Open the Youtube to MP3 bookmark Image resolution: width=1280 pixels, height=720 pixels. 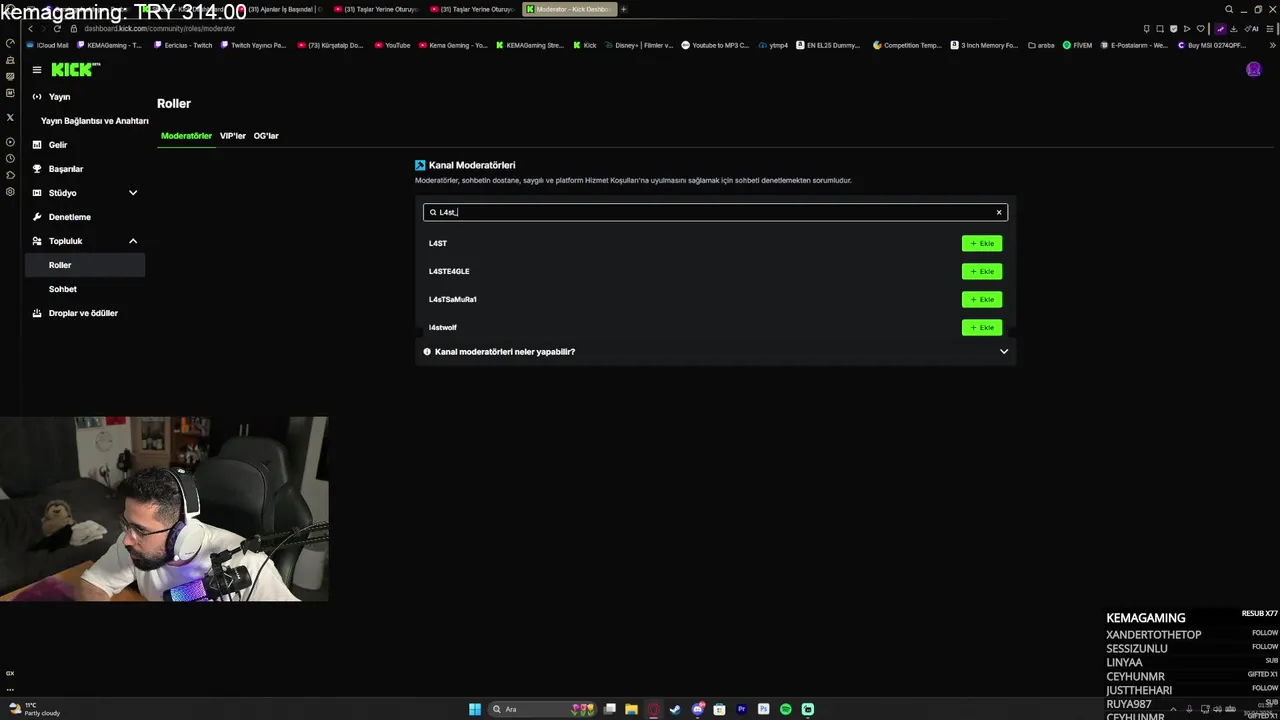(x=715, y=45)
